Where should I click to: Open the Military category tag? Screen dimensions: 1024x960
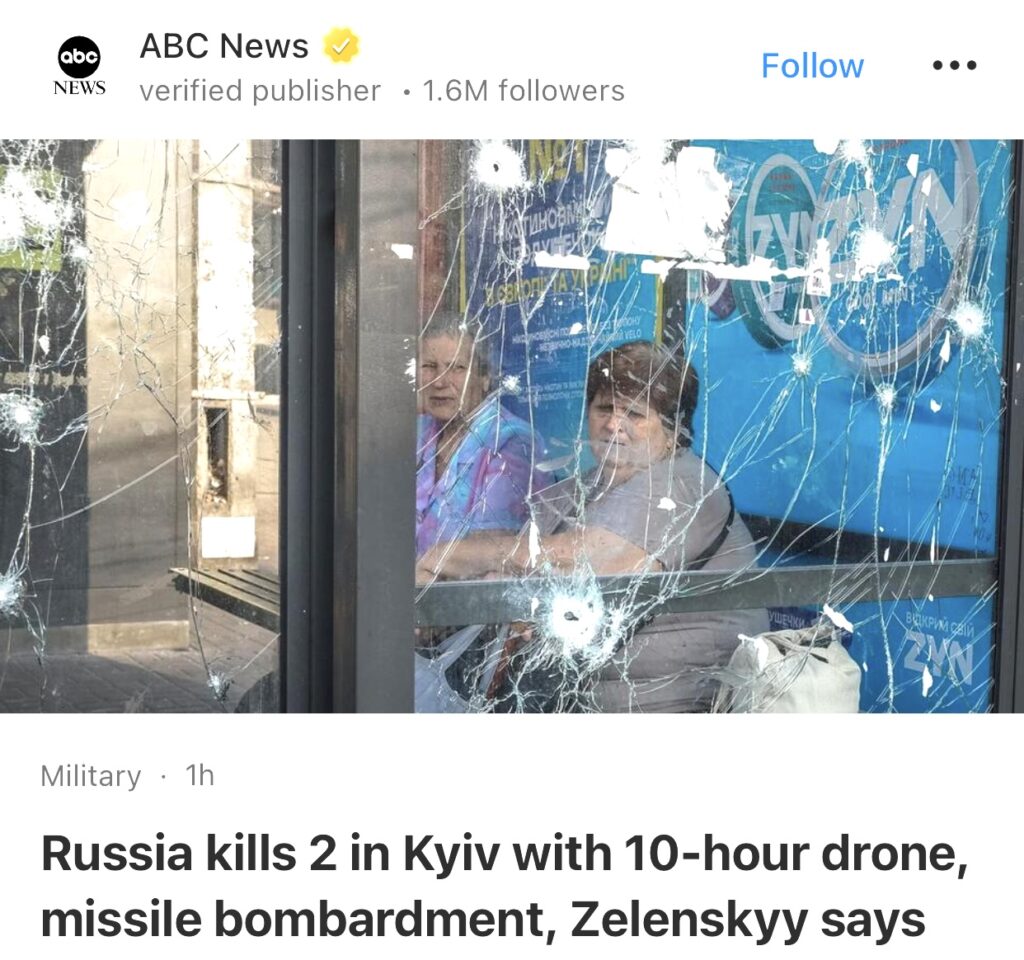point(91,776)
